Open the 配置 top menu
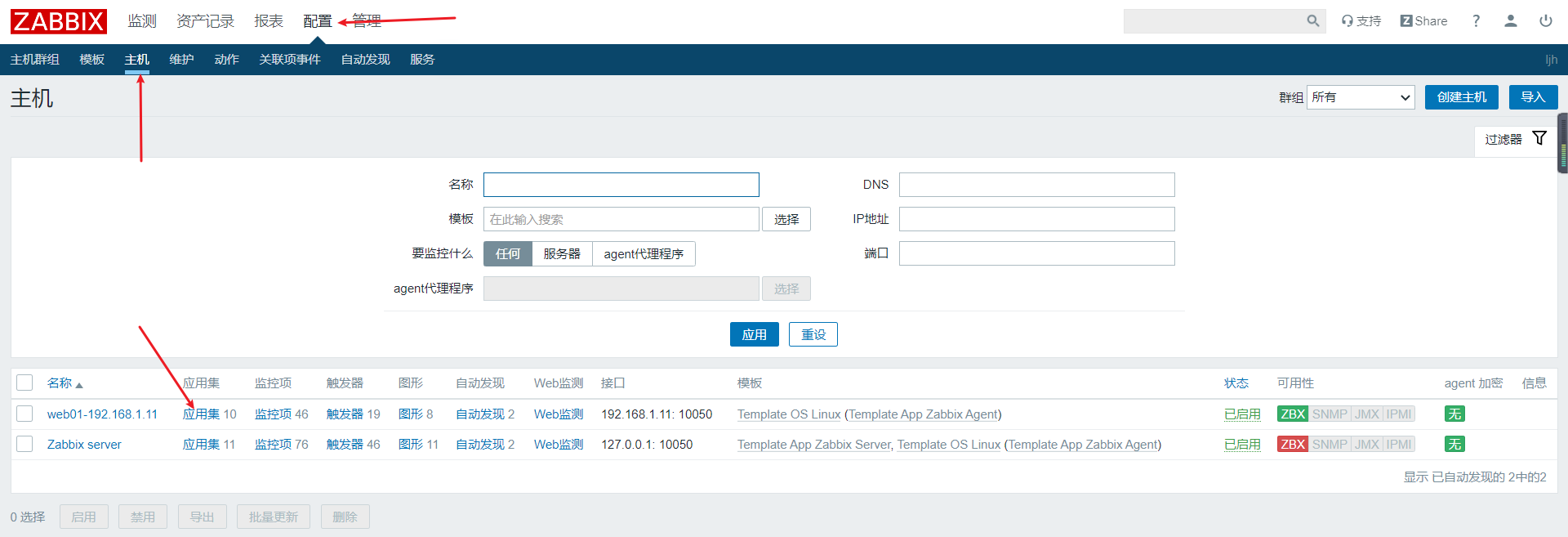The image size is (1568, 537). point(318,21)
